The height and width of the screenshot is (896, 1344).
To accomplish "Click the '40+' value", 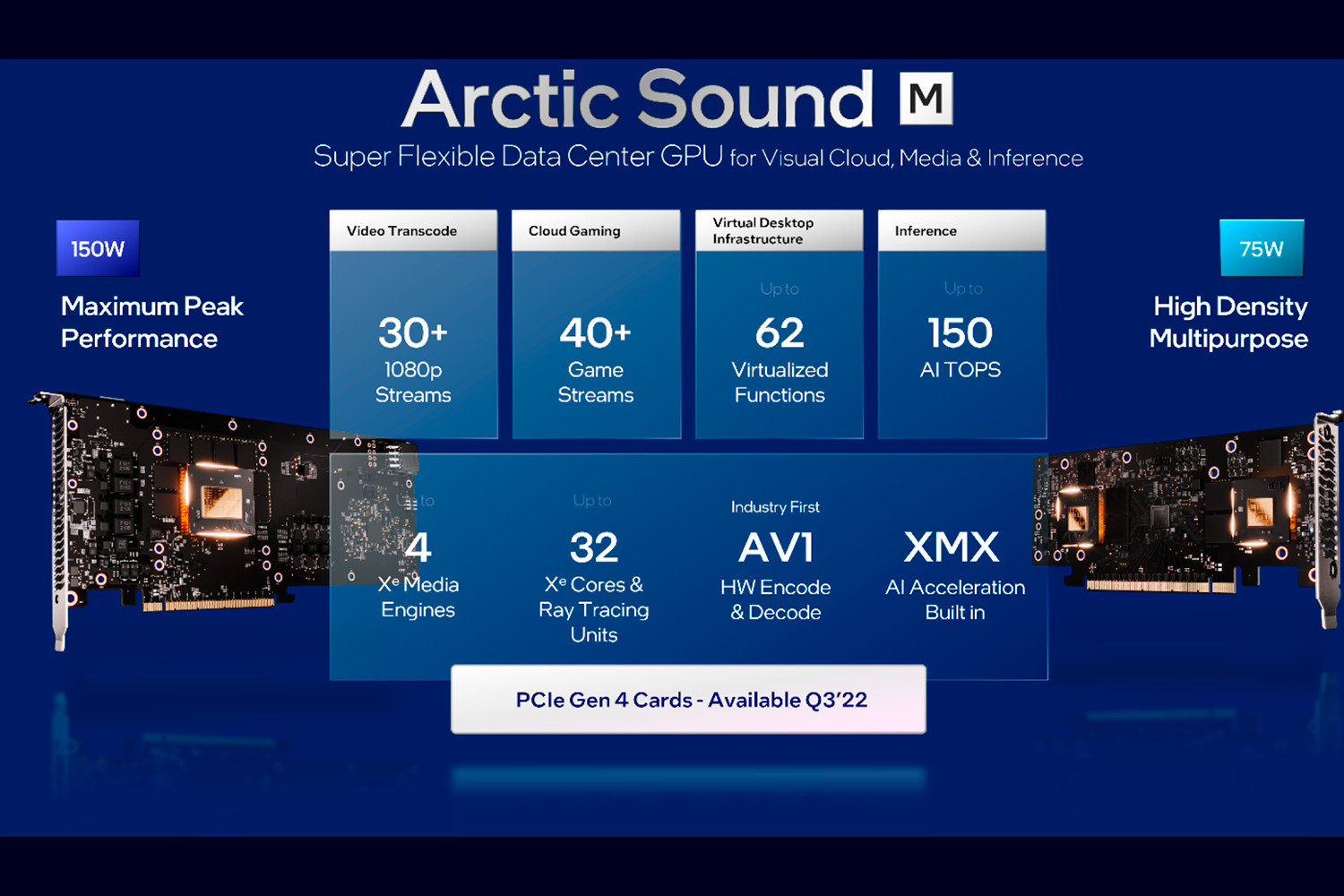I will 596,333.
